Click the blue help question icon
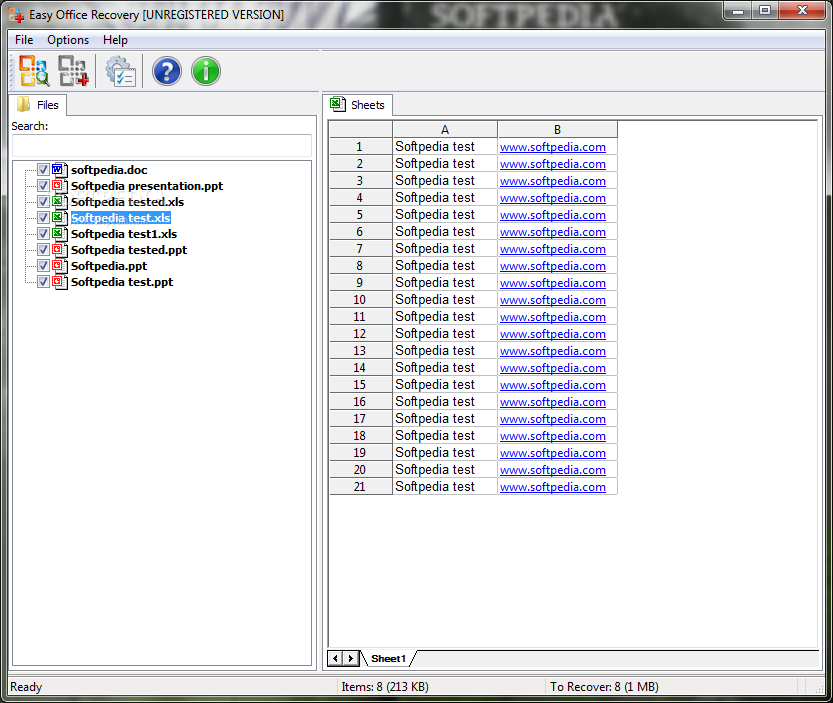 167,71
